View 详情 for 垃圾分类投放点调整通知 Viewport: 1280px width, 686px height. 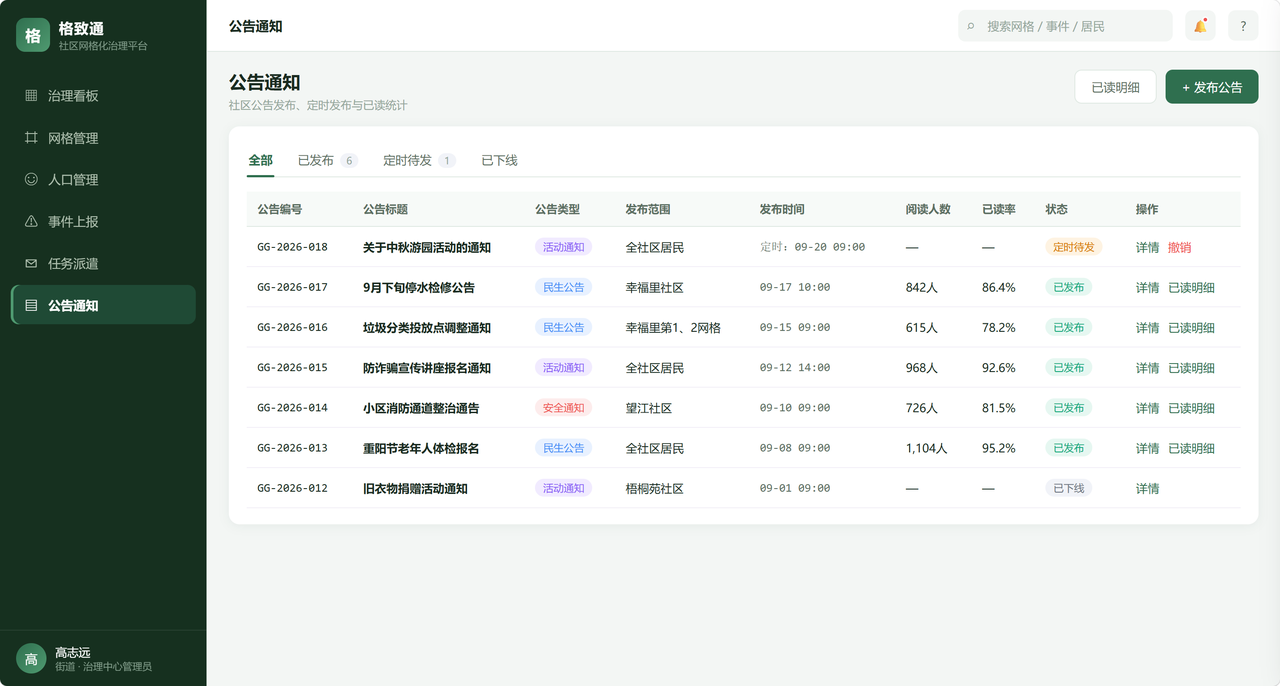(1148, 328)
